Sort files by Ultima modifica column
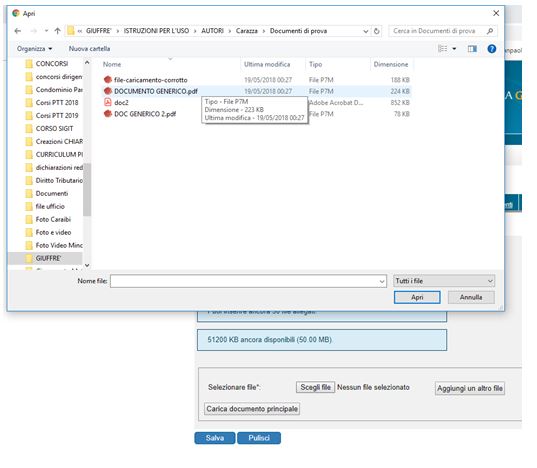The height and width of the screenshot is (468, 537). click(267, 64)
